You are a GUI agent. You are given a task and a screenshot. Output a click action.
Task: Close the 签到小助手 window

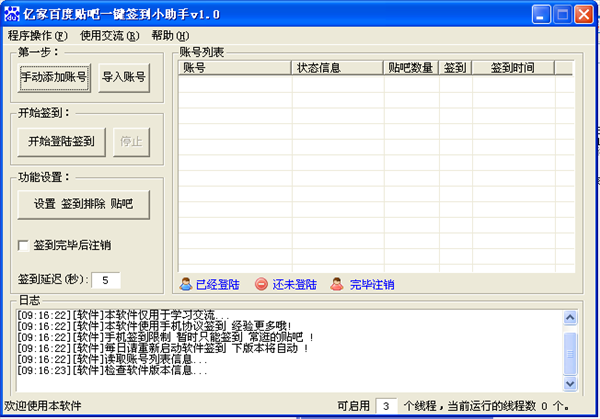[x=584, y=15]
